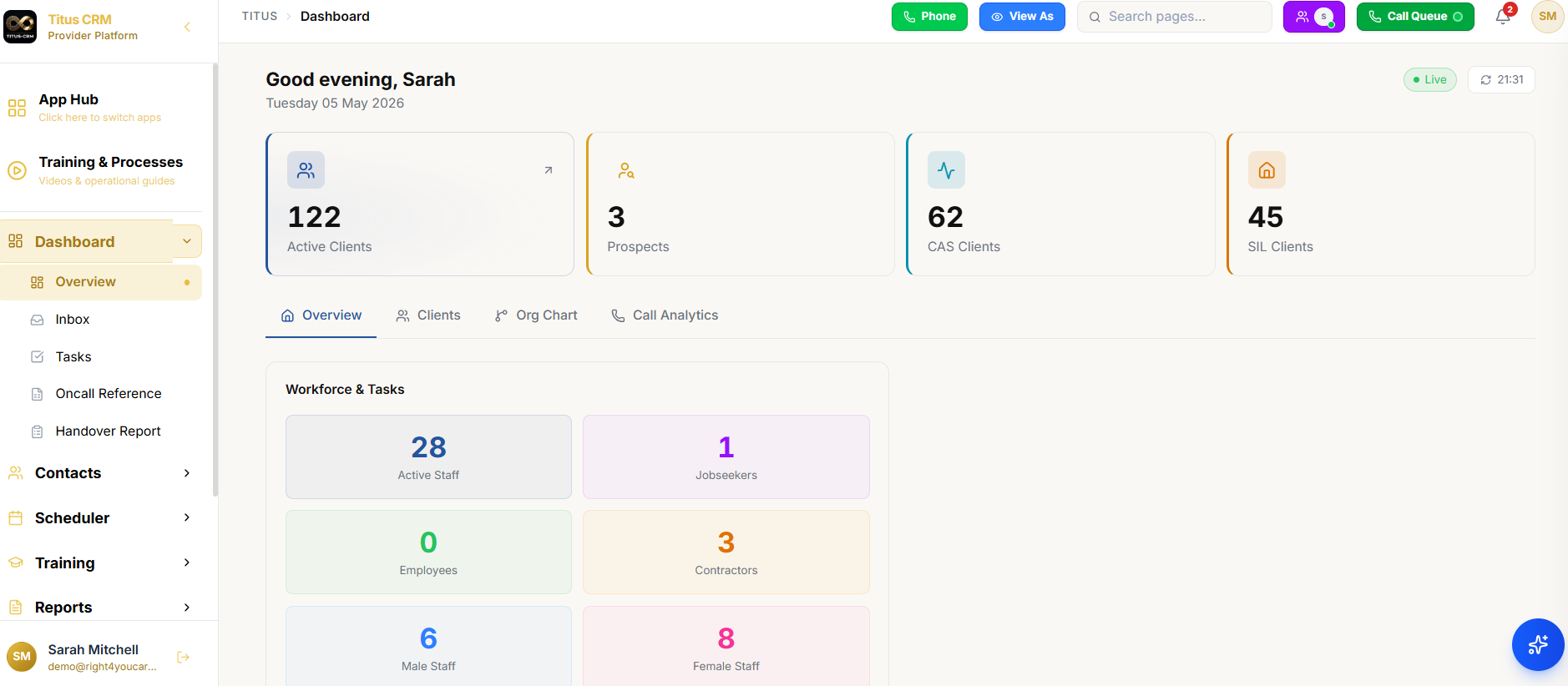Click the Dashboard breadcrumb text

pyautogui.click(x=335, y=17)
